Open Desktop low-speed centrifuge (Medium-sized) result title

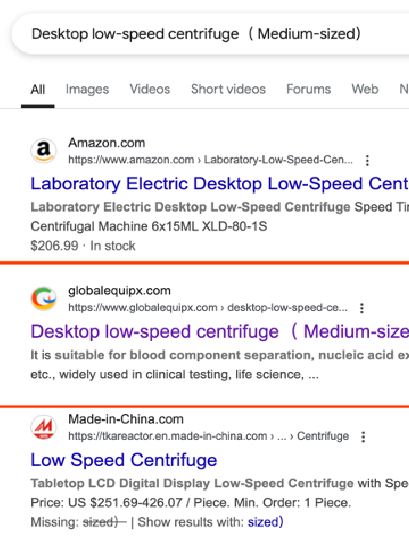220,332
